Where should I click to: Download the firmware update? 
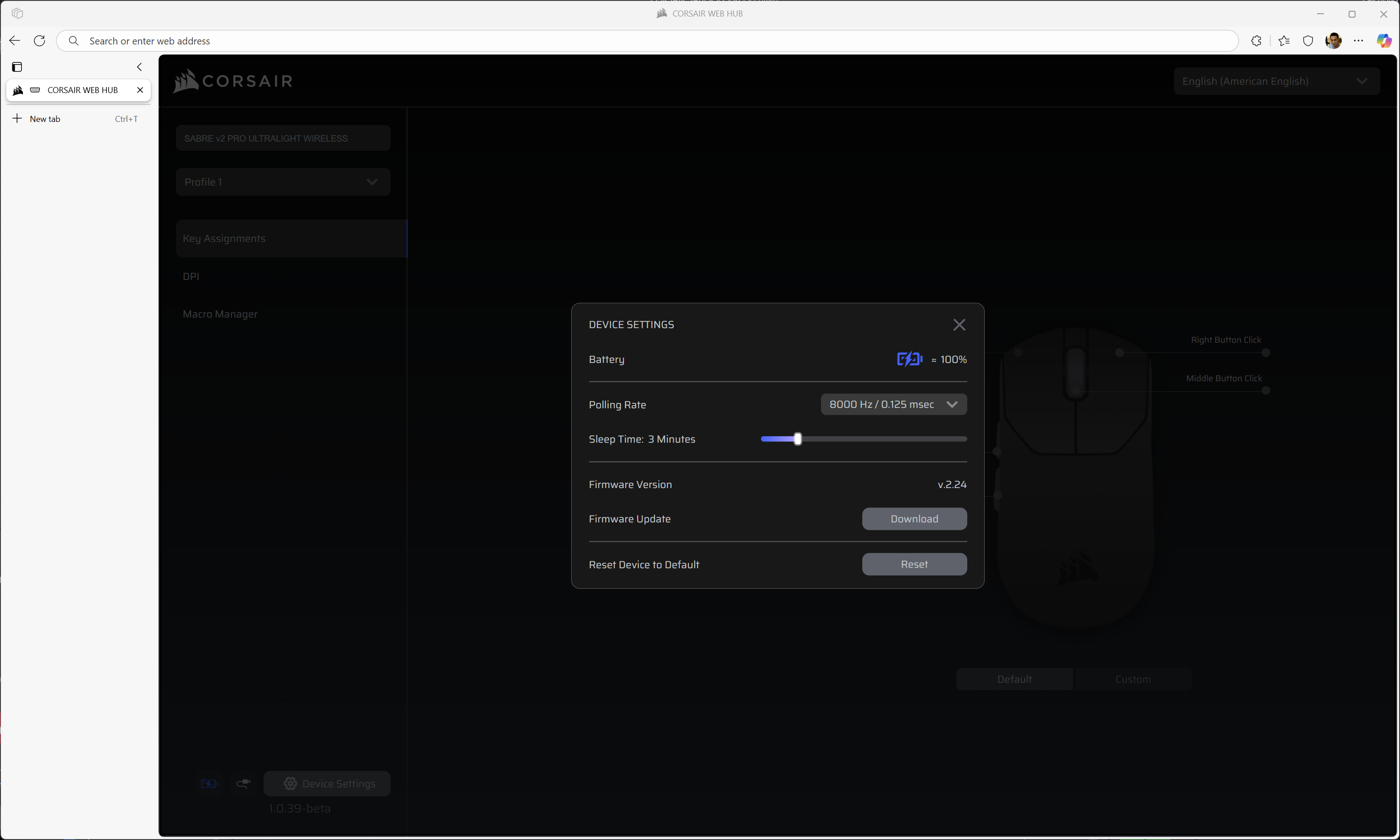pyautogui.click(x=914, y=518)
